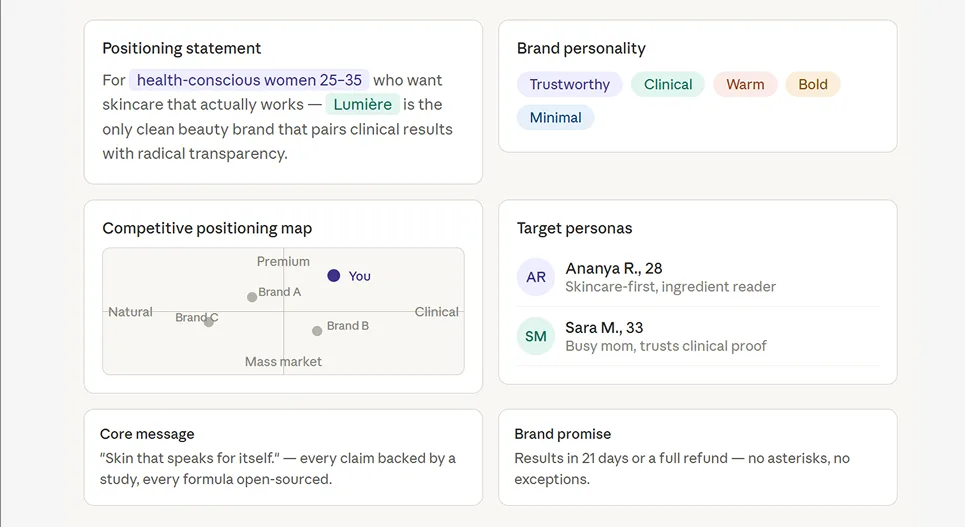Click the Brand C dot on positioning map

[209, 322]
